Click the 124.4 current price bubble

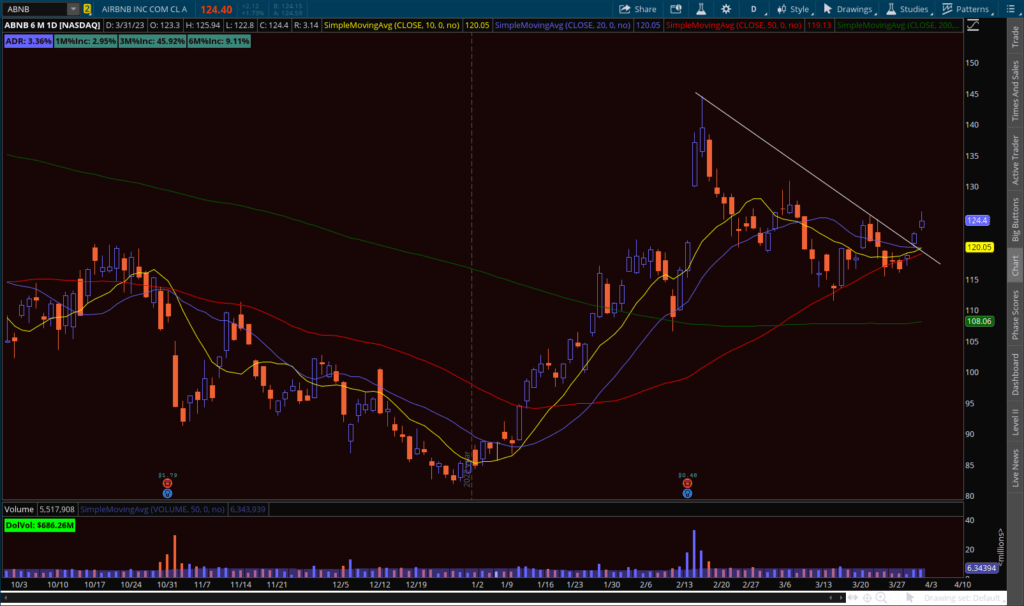pyautogui.click(x=978, y=221)
